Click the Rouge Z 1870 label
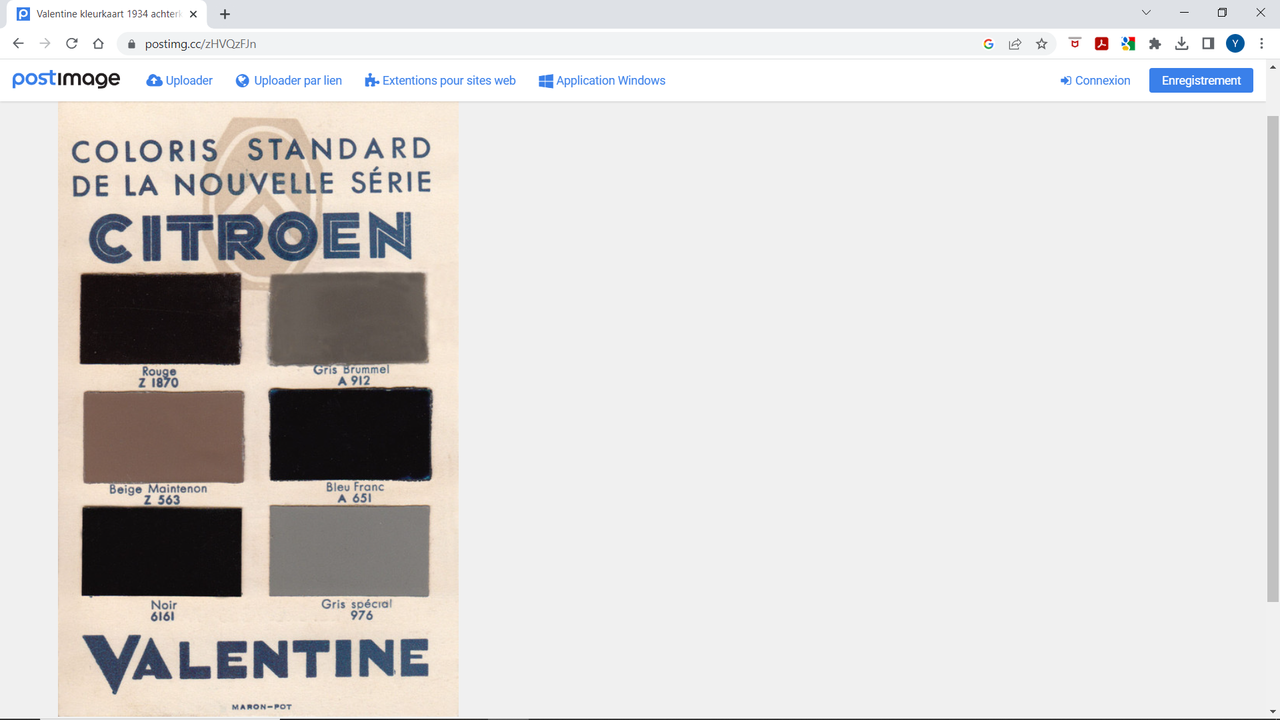 coord(159,377)
